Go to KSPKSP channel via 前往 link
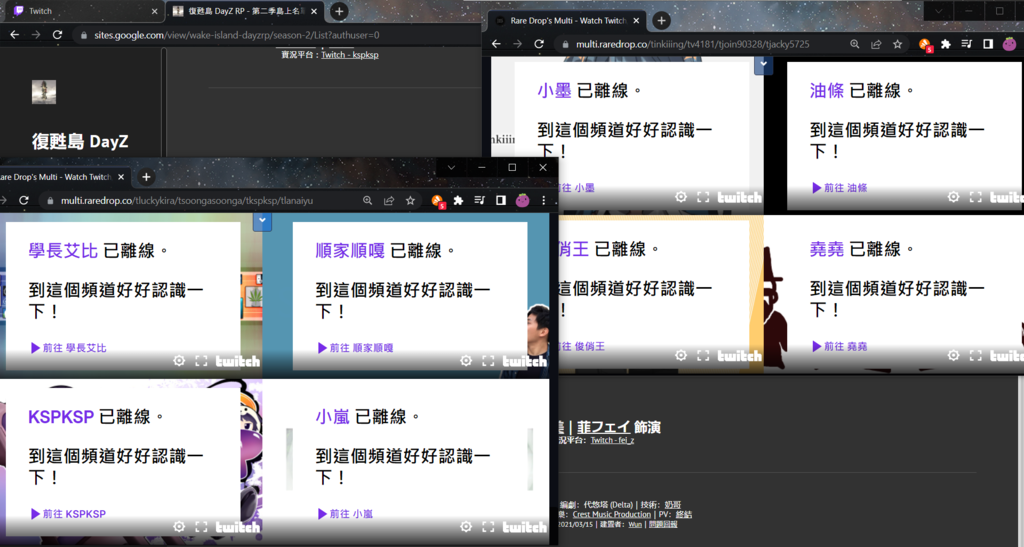Screen dimensions: 1024x547 [68, 514]
